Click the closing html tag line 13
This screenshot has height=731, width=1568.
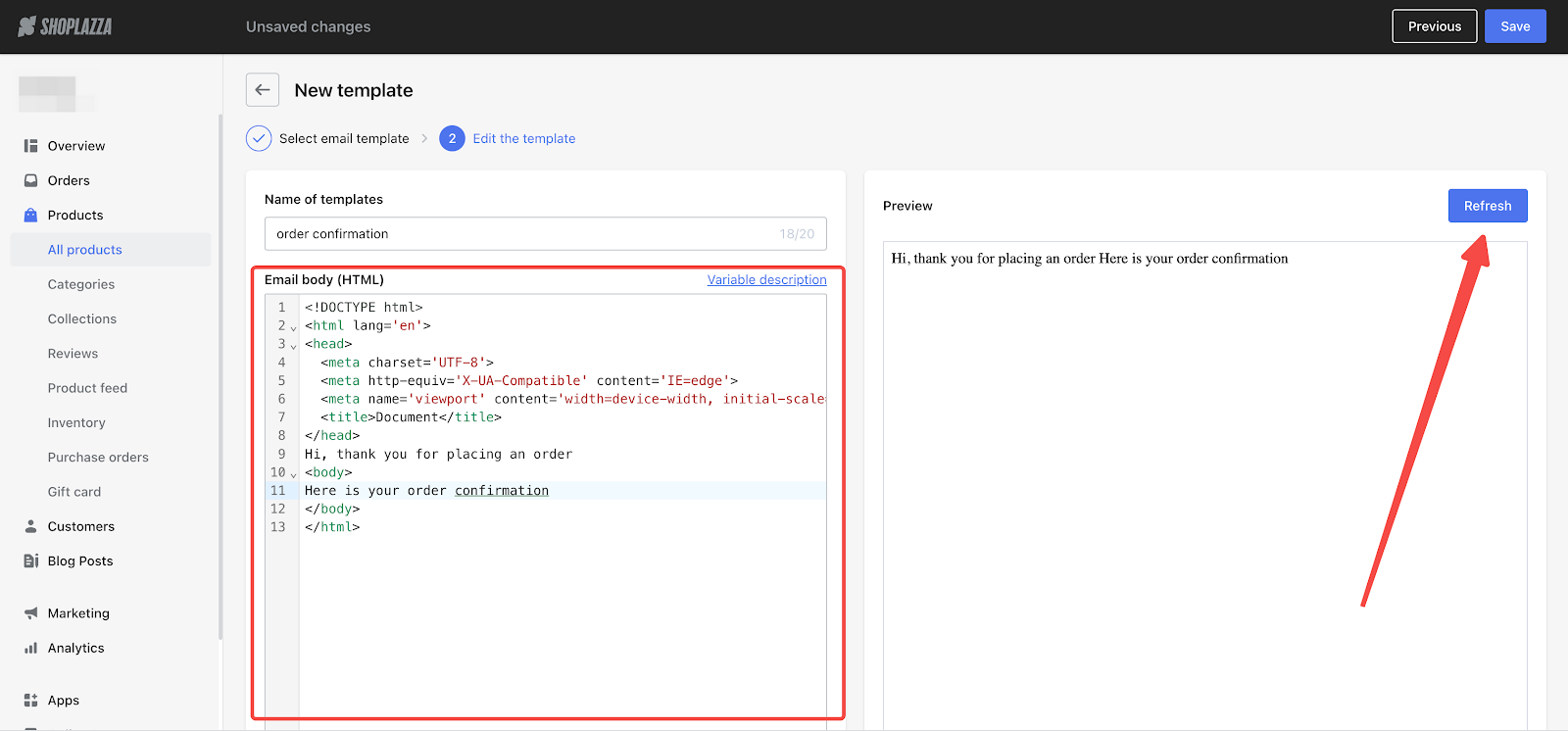coord(332,527)
